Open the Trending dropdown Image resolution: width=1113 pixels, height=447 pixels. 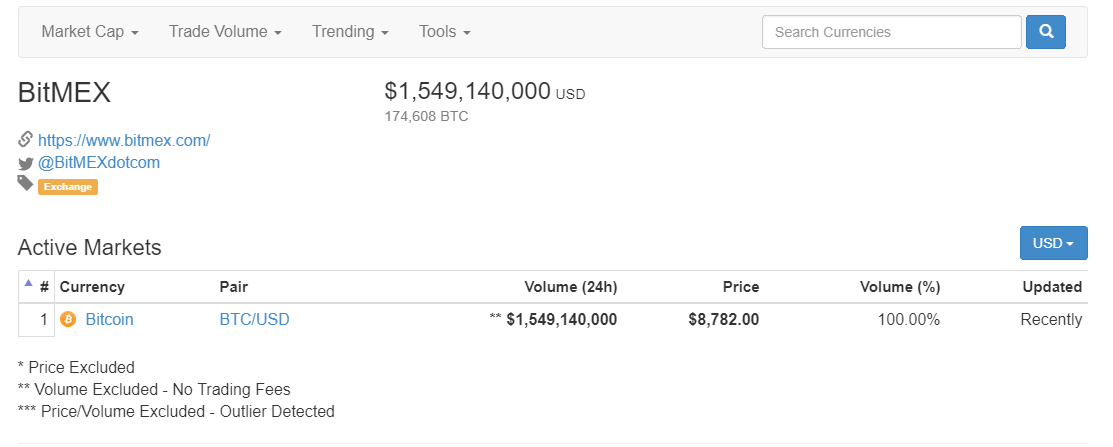click(x=351, y=32)
